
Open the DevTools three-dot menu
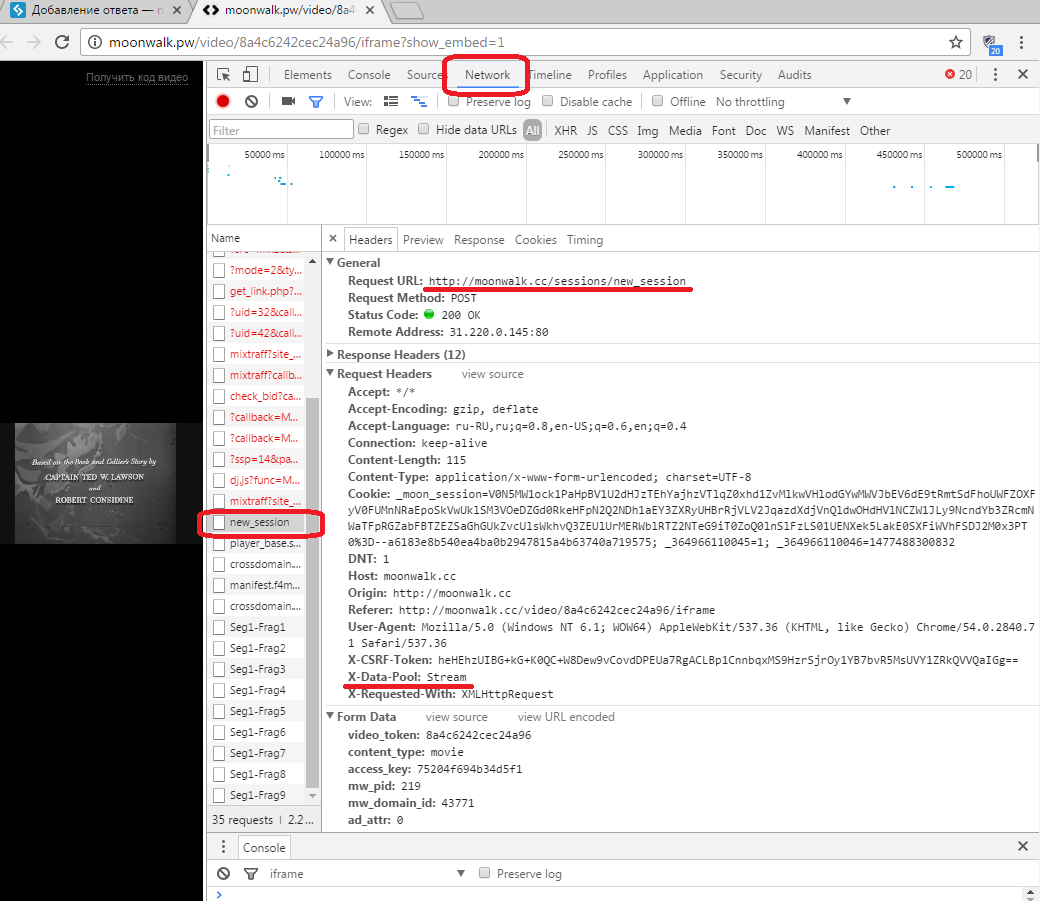pyautogui.click(x=995, y=75)
